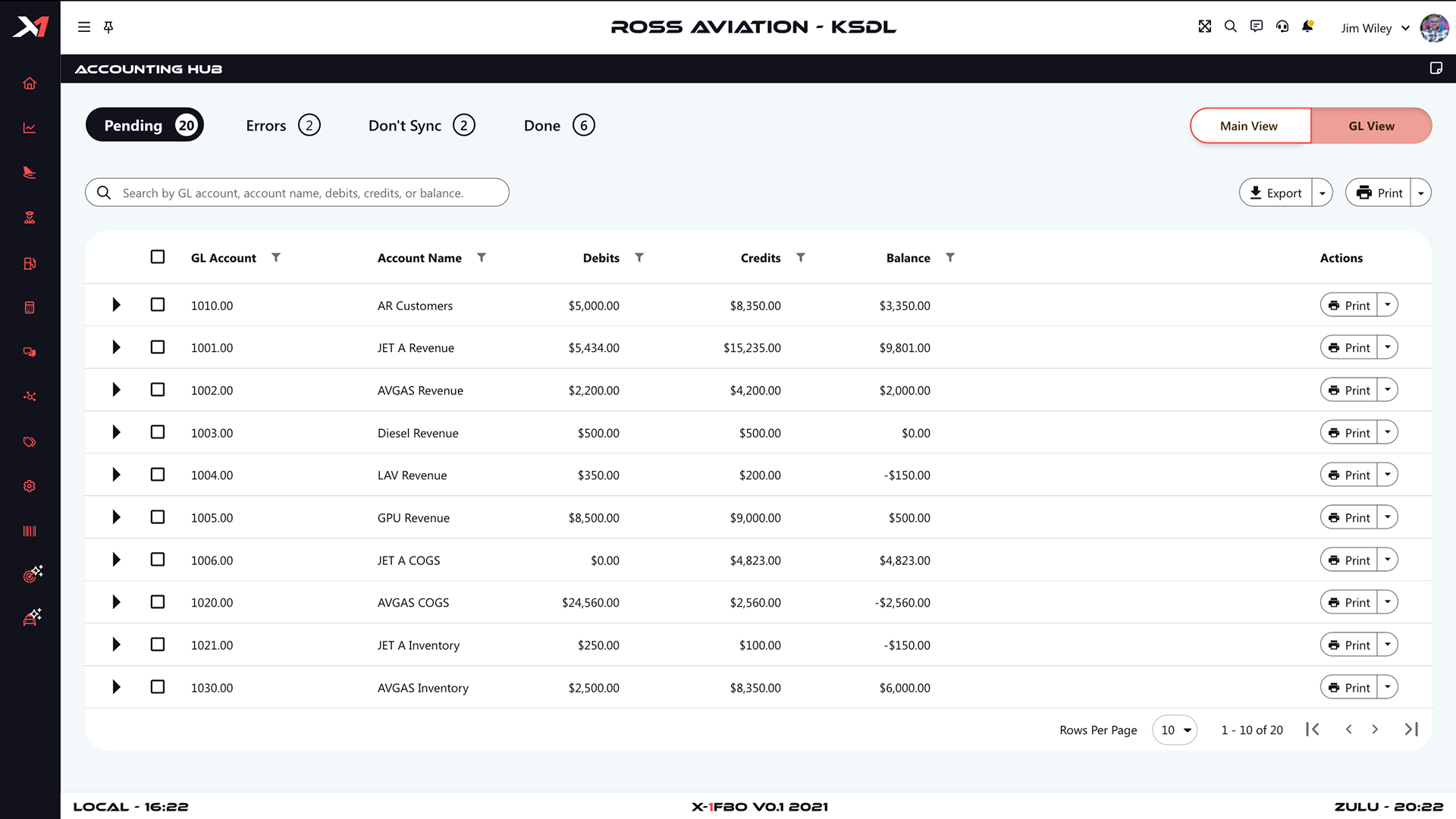Click the top toolbar Print button
This screenshot has height=819, width=1456.
tap(1379, 193)
